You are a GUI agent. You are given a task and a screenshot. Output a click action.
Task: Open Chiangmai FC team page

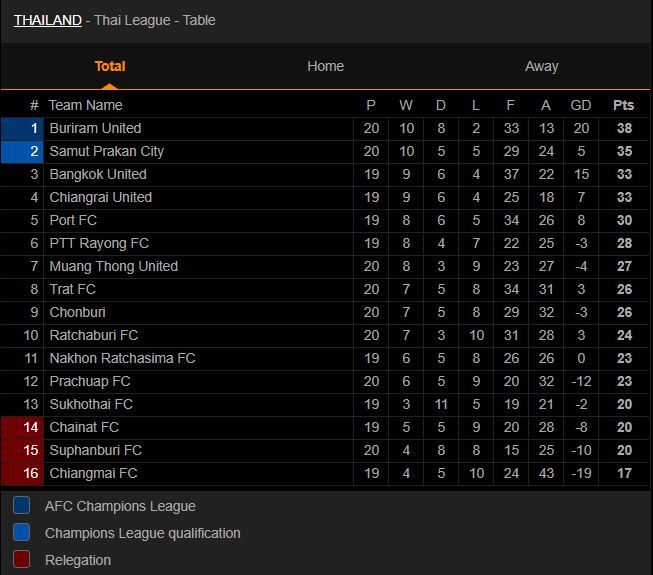pyautogui.click(x=93, y=473)
